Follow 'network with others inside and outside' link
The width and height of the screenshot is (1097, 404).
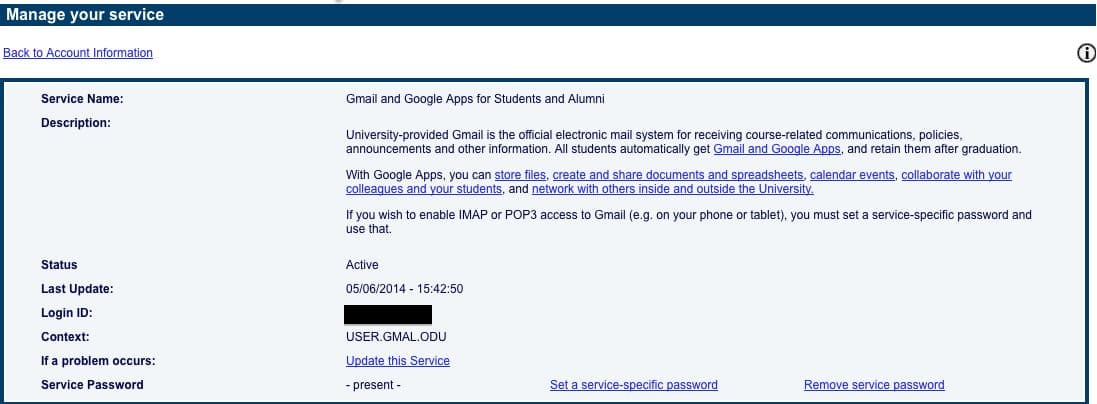tap(672, 189)
